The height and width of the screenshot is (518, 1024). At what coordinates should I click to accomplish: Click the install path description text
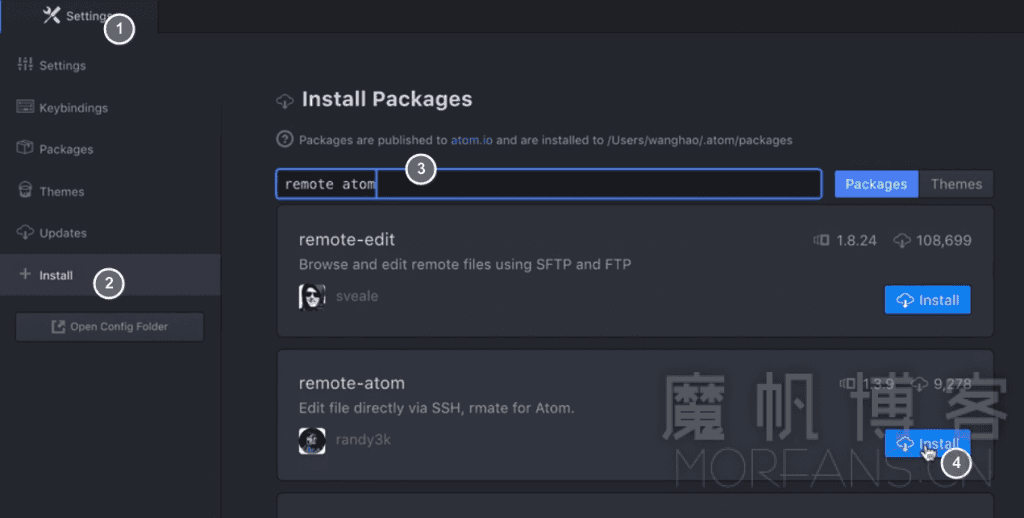click(545, 140)
